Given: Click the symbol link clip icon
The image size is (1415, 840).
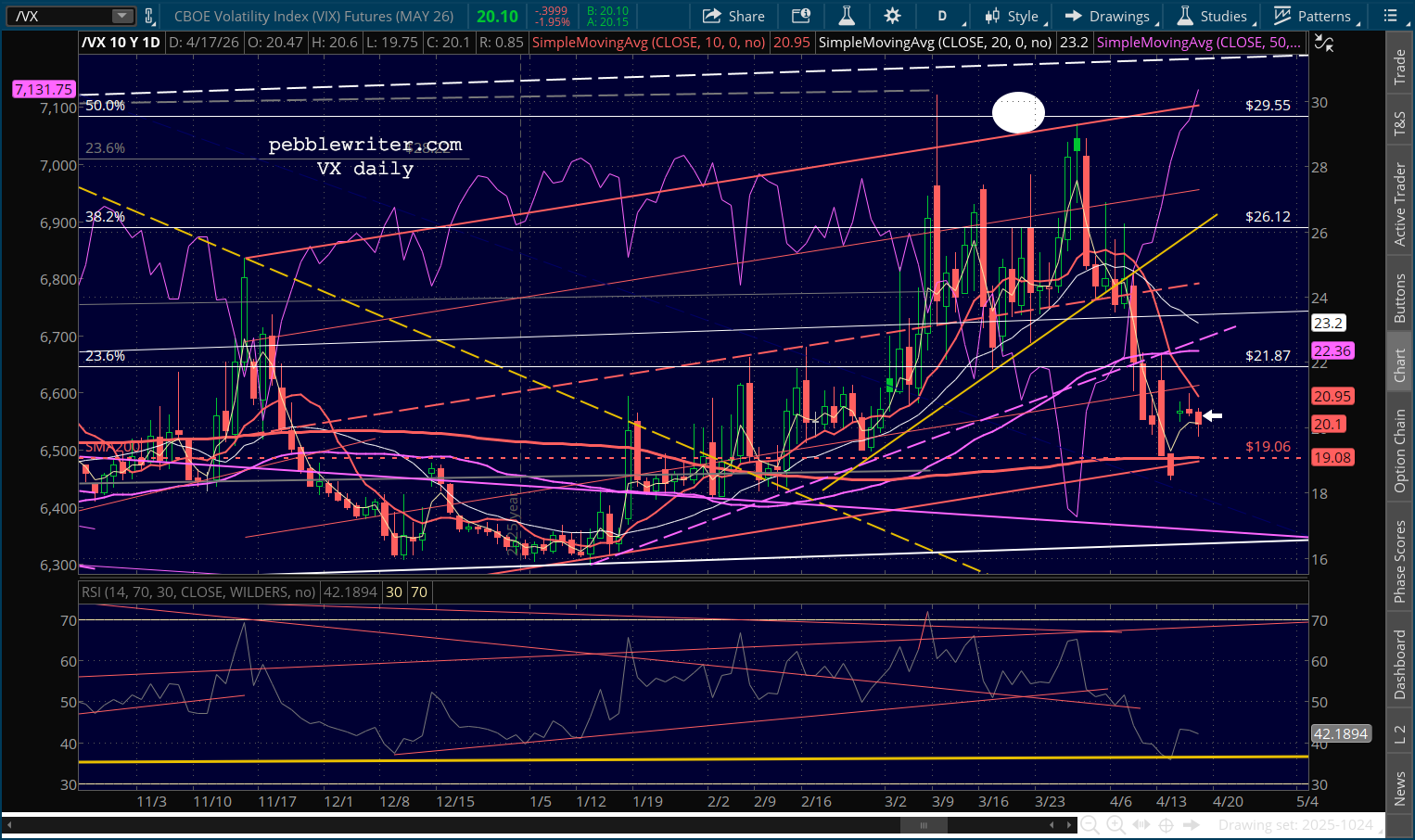Looking at the screenshot, I should (149, 16).
